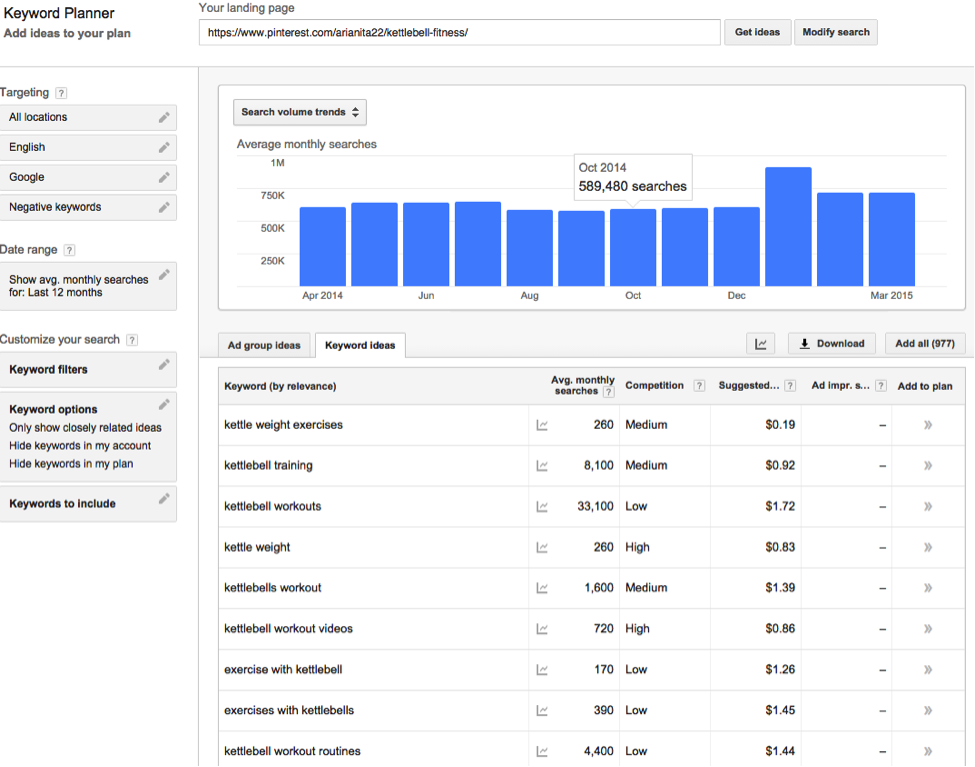Open the Targeting help icon
The image size is (975, 767).
tap(62, 92)
